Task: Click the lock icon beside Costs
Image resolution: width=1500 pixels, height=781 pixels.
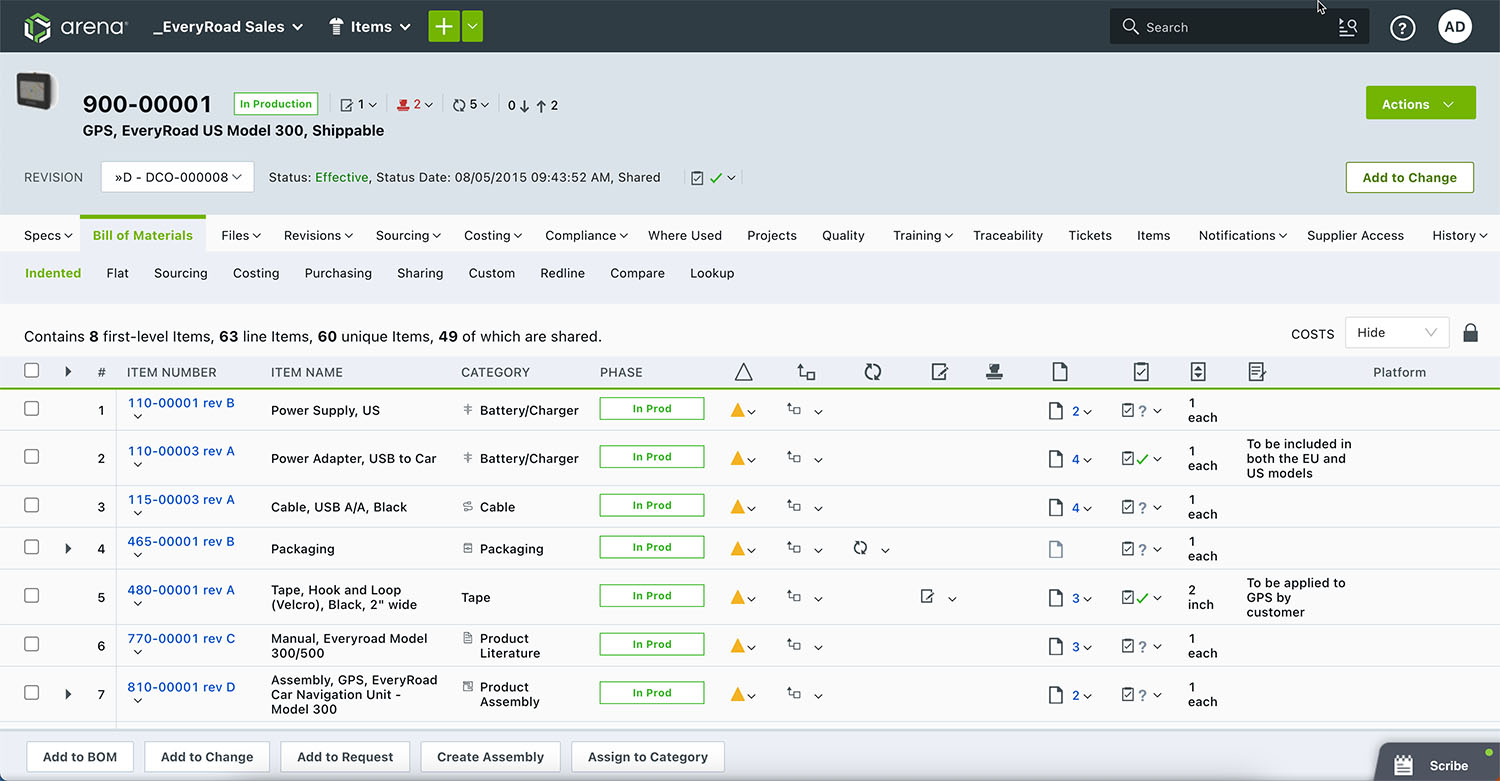Action: click(1470, 333)
